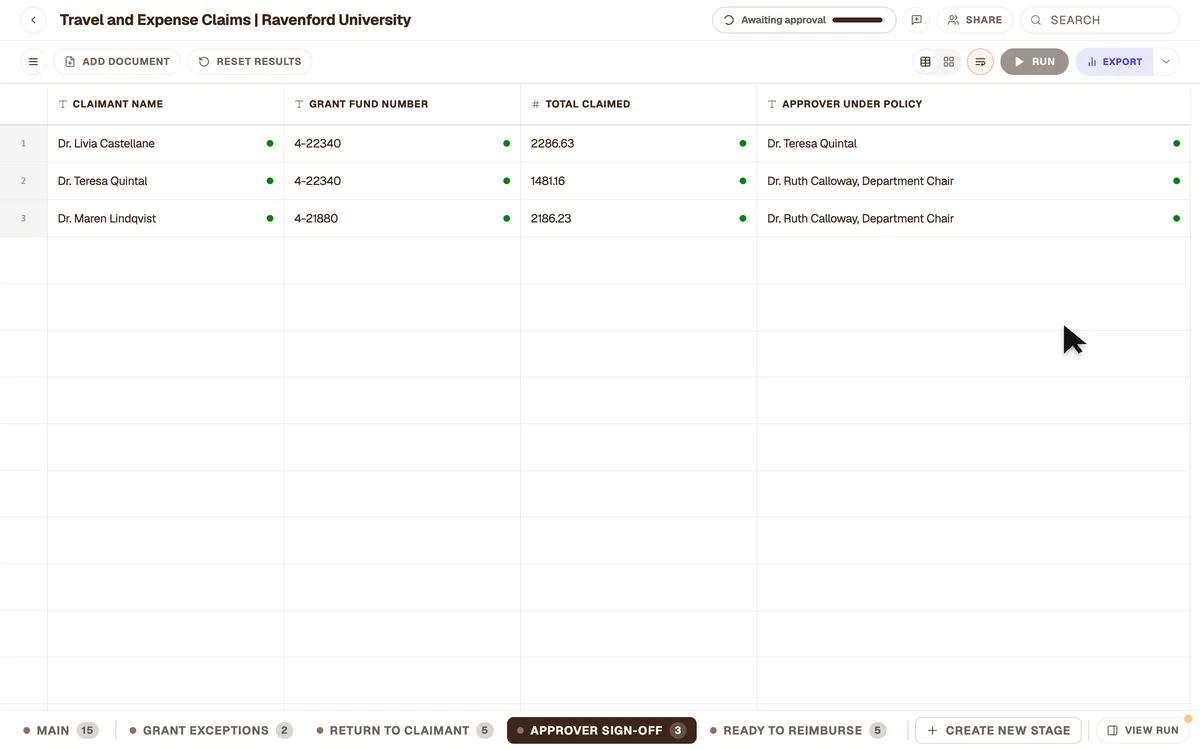Switch to card tile view
This screenshot has height=750, width=1200.
(x=949, y=62)
